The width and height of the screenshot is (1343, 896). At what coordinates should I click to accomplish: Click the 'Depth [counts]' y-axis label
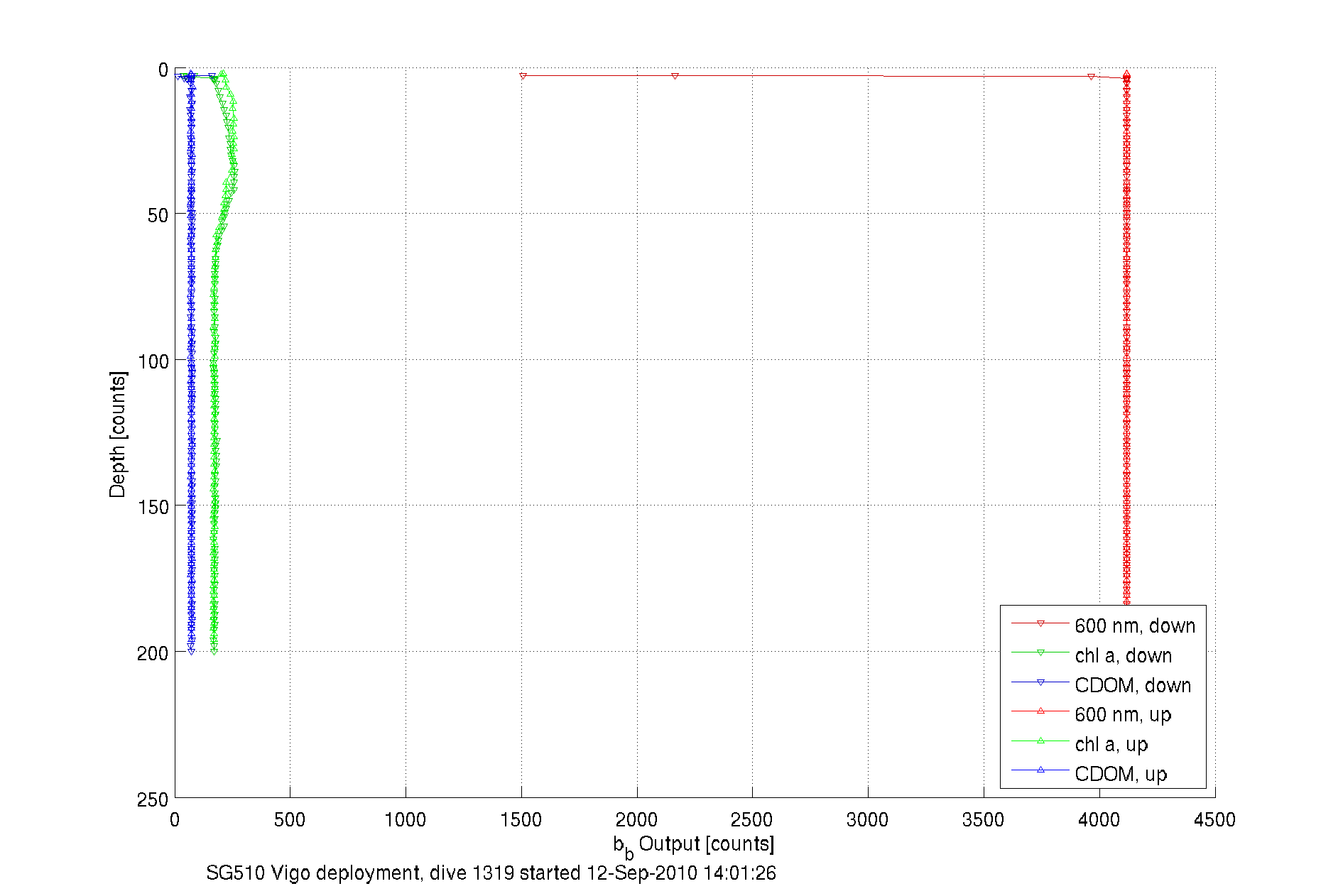coord(118,434)
